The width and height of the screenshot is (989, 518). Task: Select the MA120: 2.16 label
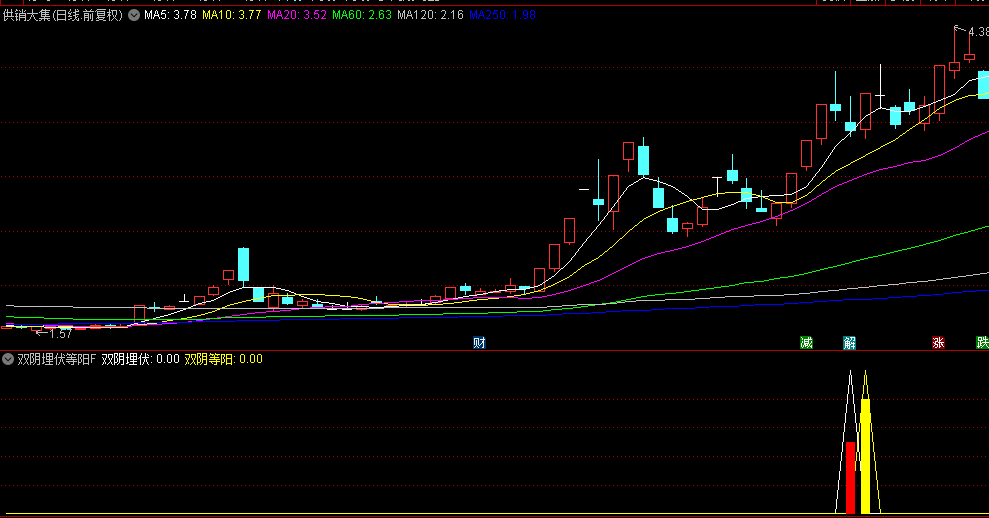430,15
